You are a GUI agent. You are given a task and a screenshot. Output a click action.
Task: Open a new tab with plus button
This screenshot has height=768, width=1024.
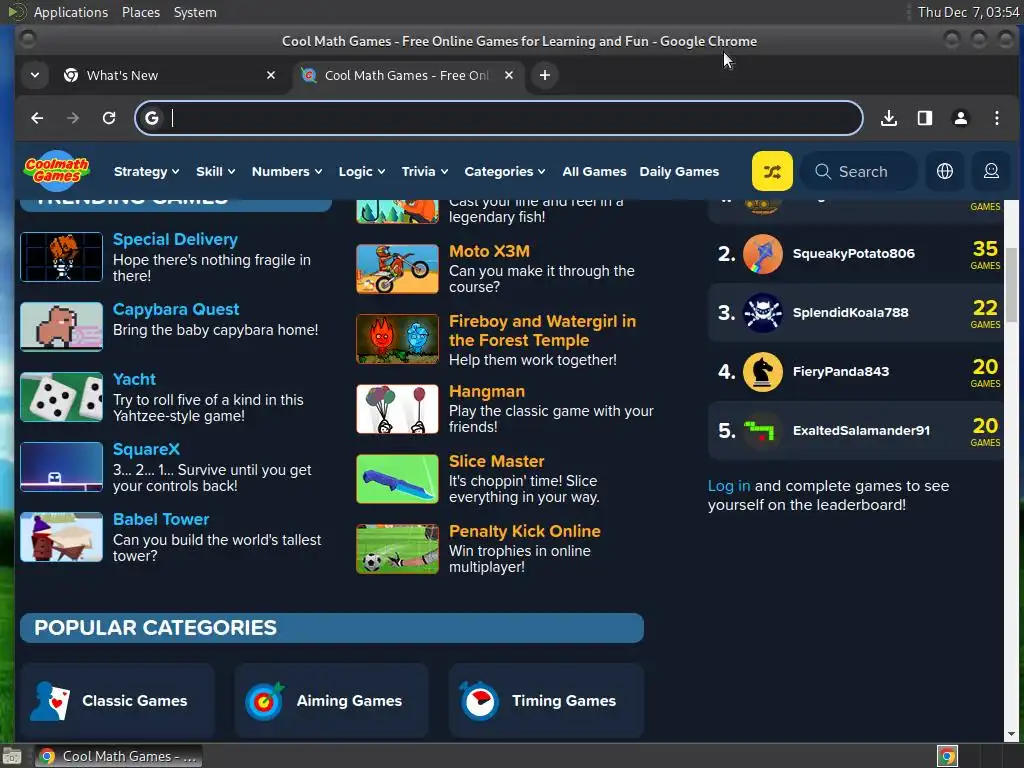click(545, 75)
